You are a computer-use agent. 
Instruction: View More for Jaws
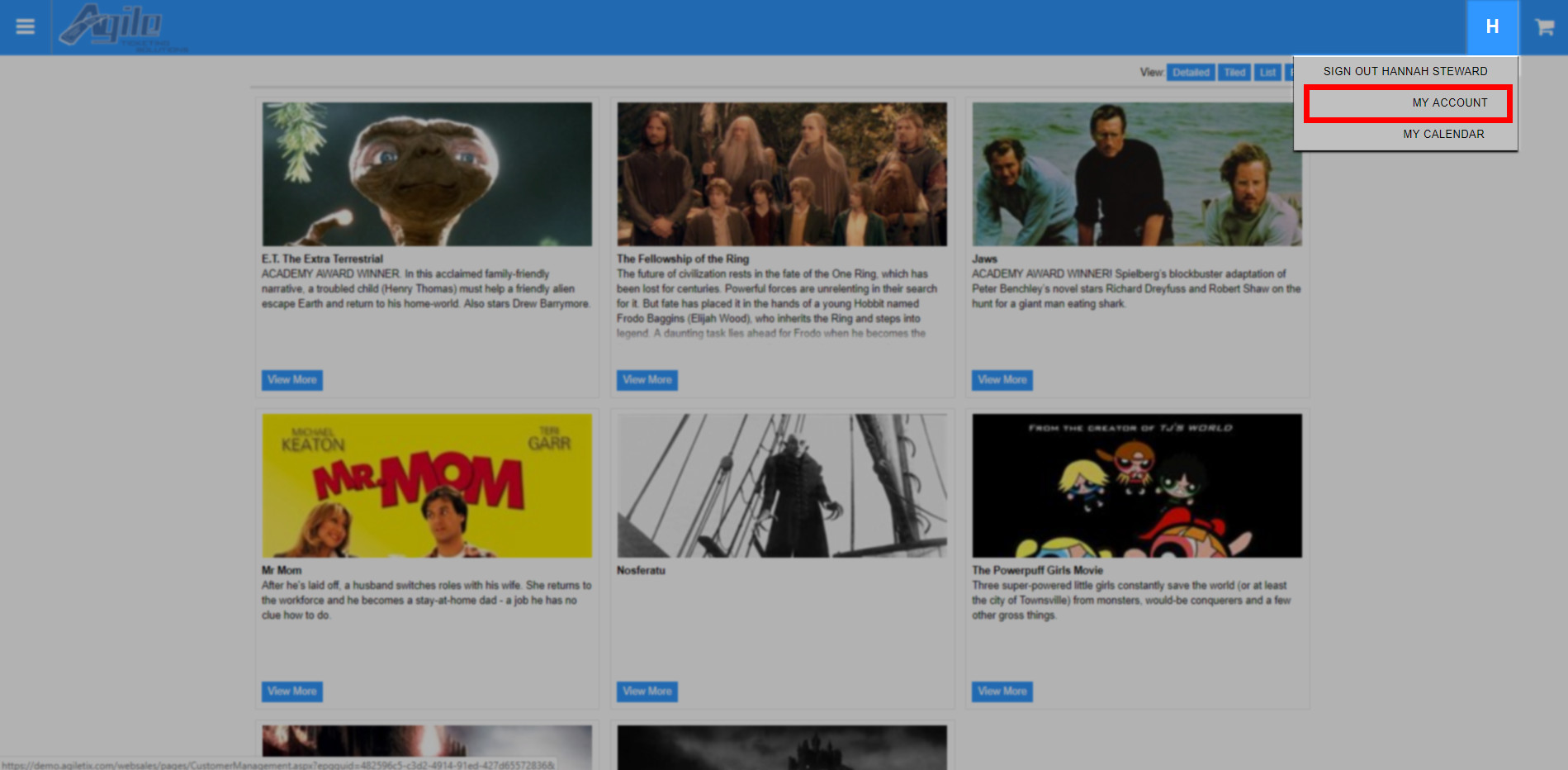pos(1002,380)
